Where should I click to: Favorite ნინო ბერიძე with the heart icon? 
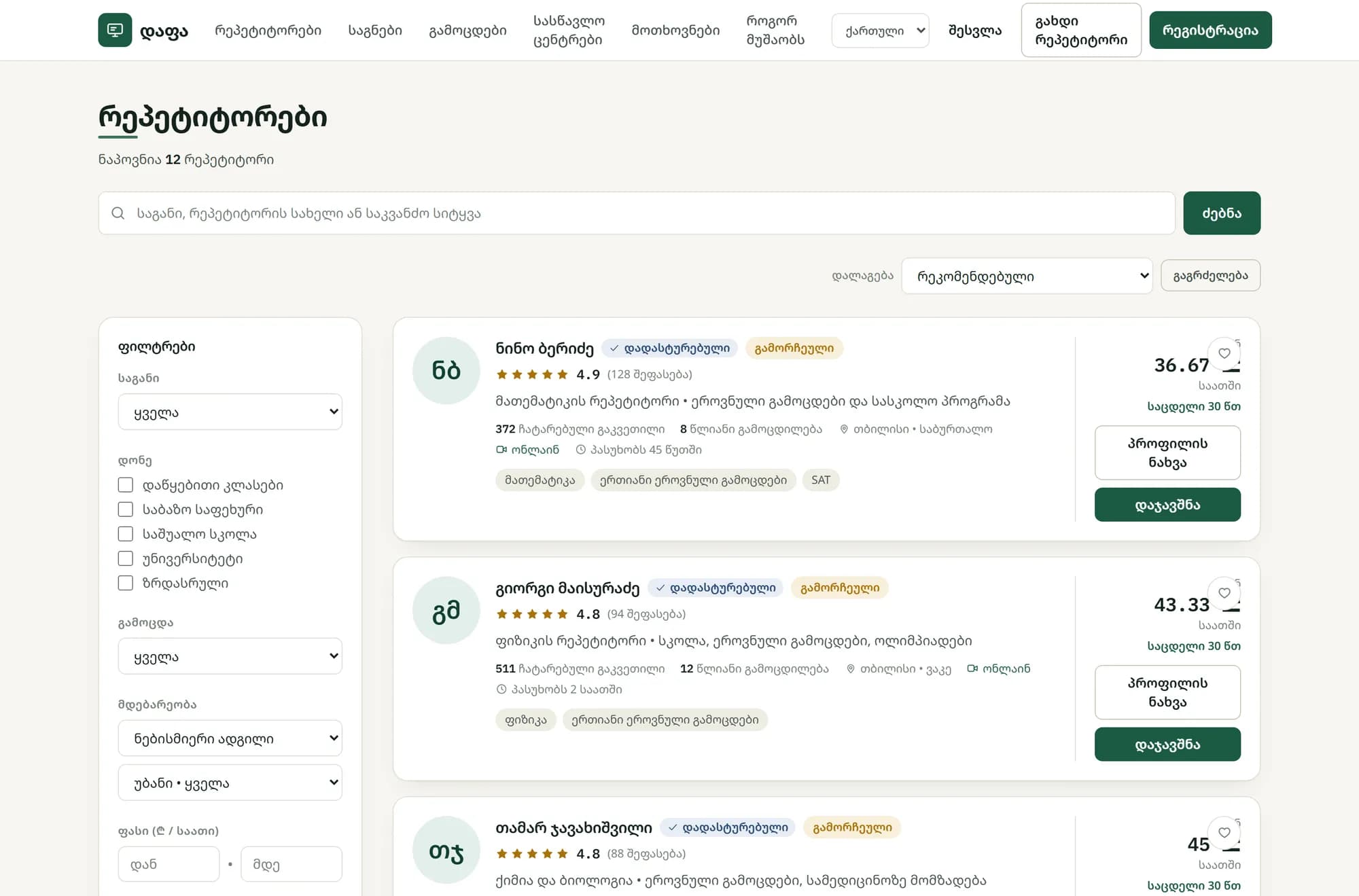(1224, 353)
